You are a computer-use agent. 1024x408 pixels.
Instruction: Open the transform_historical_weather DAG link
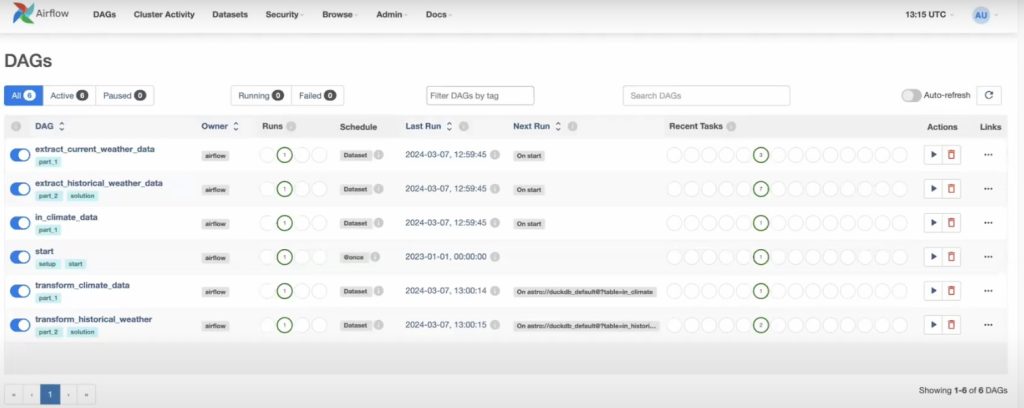pos(93,319)
